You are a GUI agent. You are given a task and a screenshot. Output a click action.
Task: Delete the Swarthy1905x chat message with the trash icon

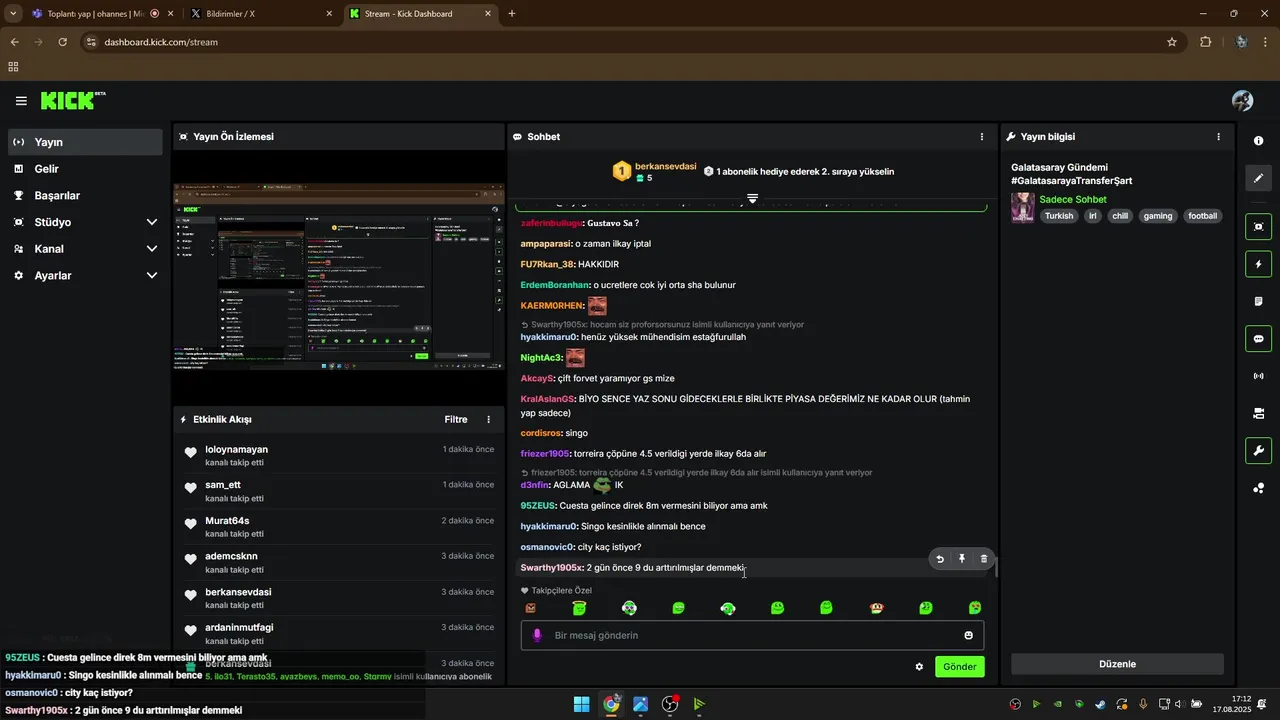point(984,559)
